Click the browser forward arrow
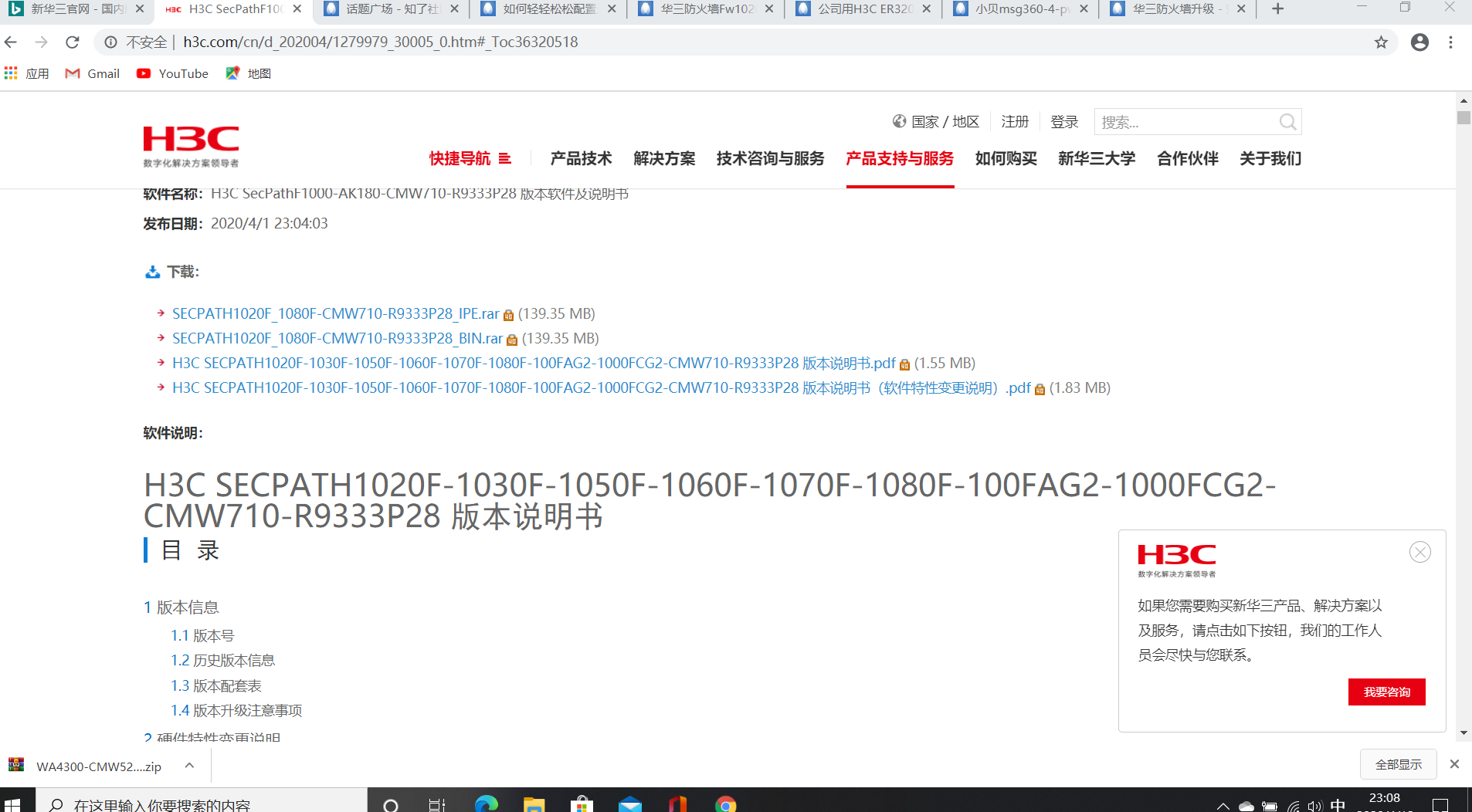 click(42, 42)
